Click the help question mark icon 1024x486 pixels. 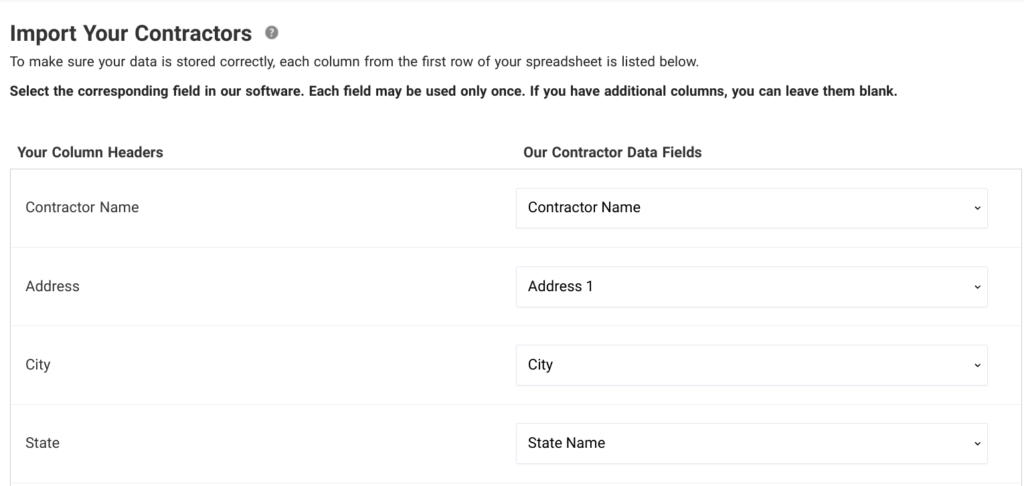(x=271, y=34)
